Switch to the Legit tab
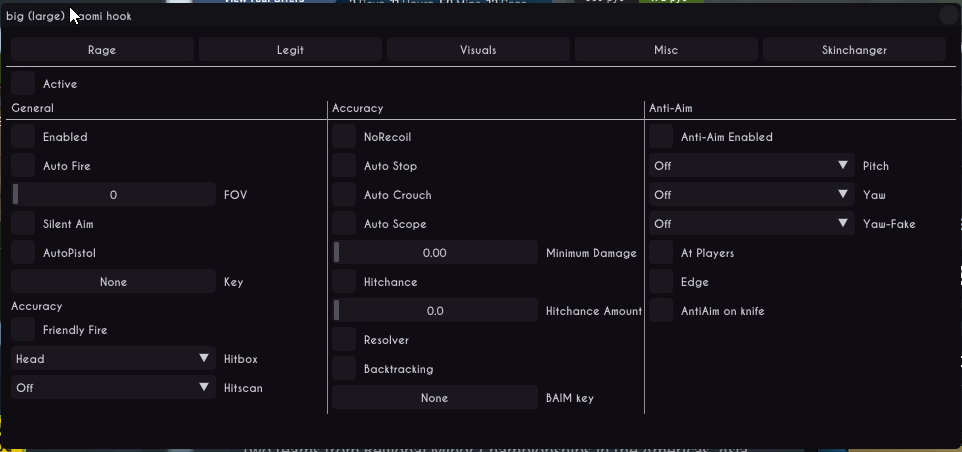This screenshot has width=962, height=452. point(290,49)
